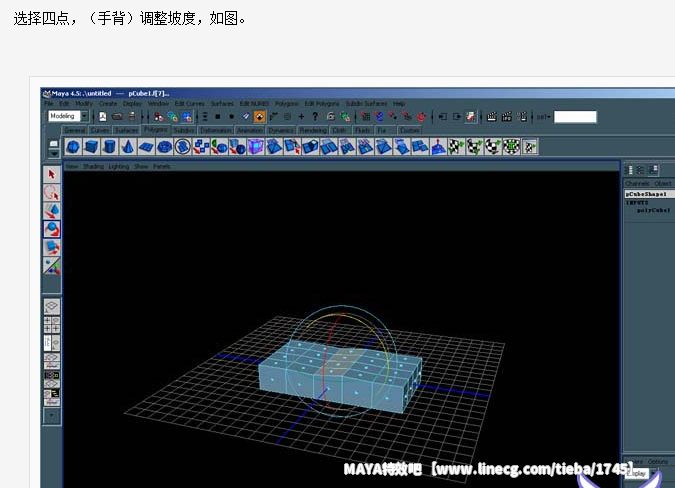675x488 pixels.
Task: Toggle the square selection mask button
Action: click(218, 117)
